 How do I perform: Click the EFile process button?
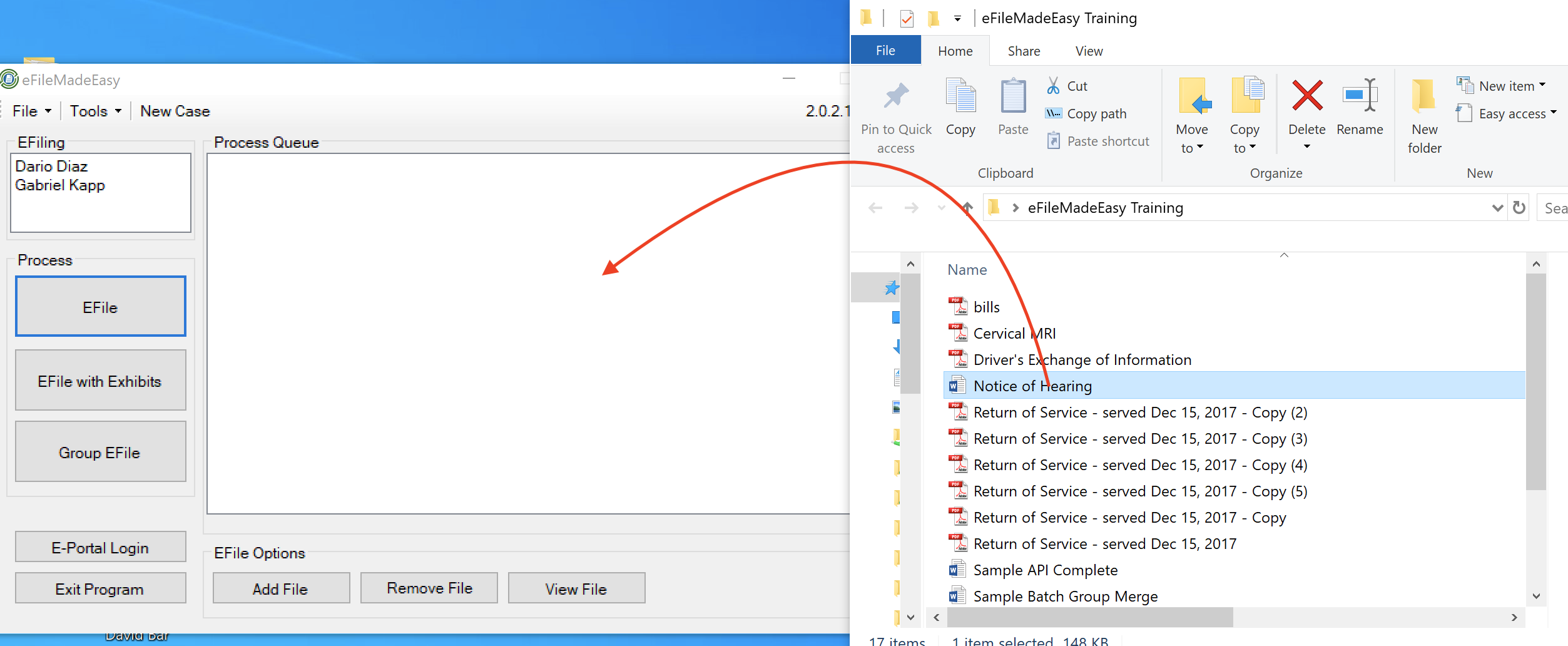click(x=101, y=307)
